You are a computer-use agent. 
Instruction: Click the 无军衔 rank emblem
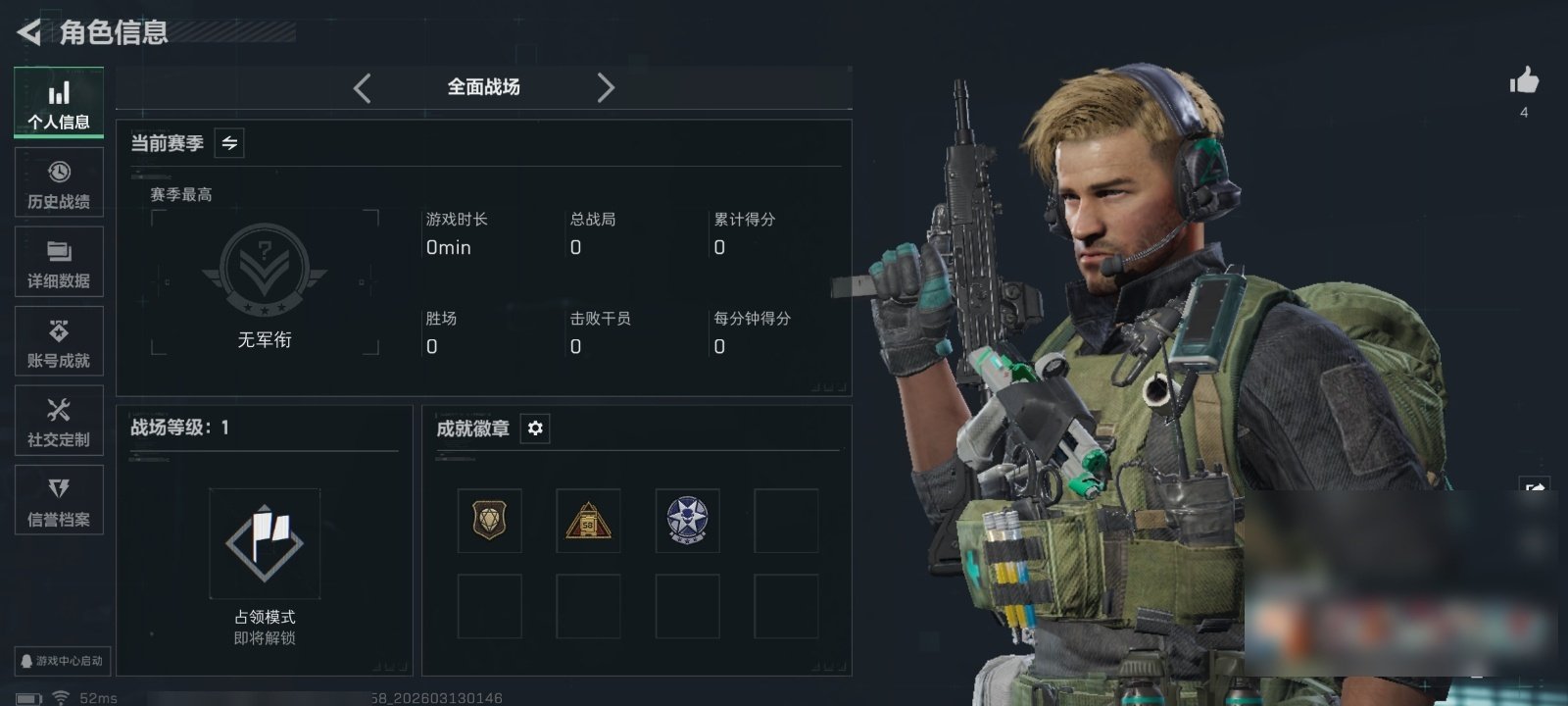(265, 271)
